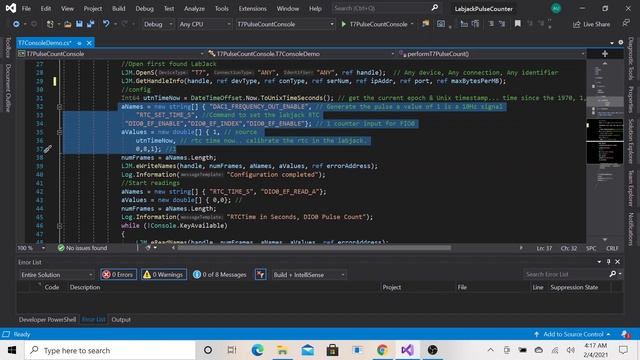Viewport: 640px width, 360px height.
Task: Pin the T7ConsoleDemo.cs tab
Action: [x=80, y=43]
